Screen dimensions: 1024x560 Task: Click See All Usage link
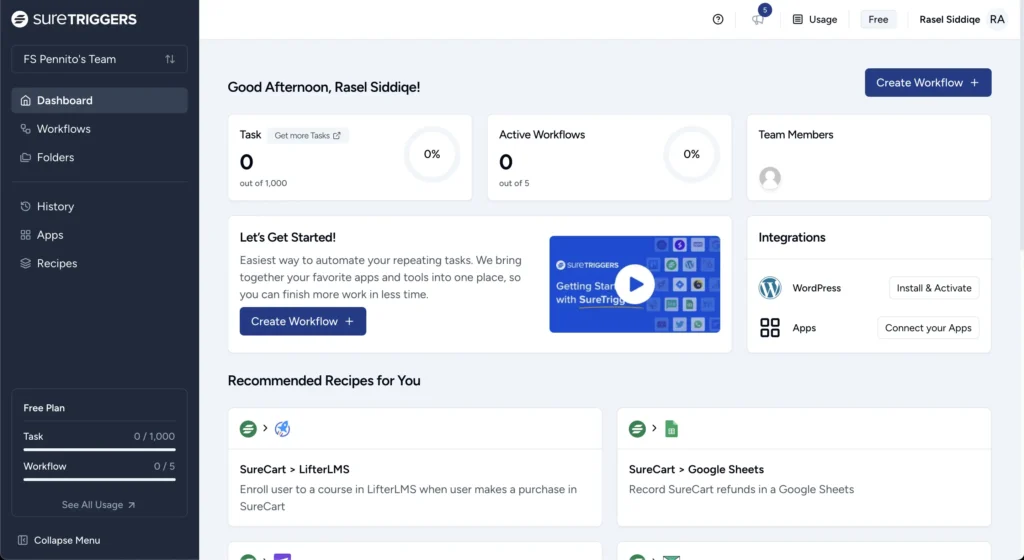point(99,505)
